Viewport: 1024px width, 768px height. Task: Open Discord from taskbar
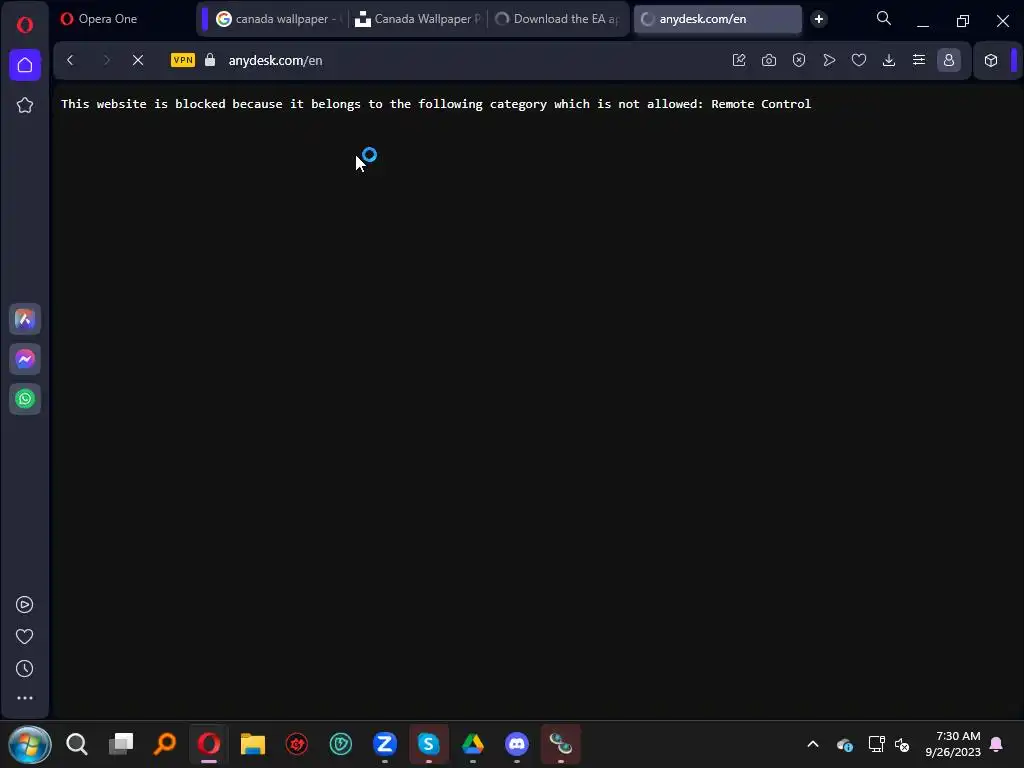(517, 744)
